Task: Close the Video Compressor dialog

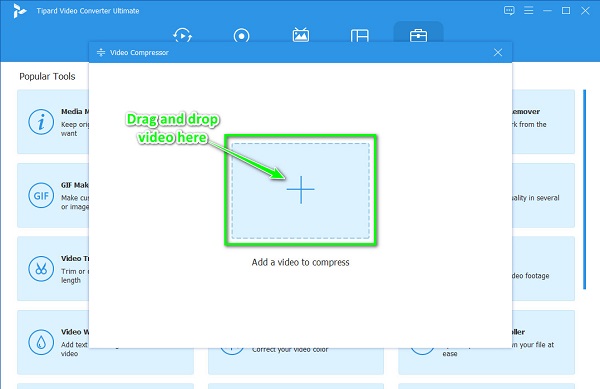Action: click(x=498, y=52)
